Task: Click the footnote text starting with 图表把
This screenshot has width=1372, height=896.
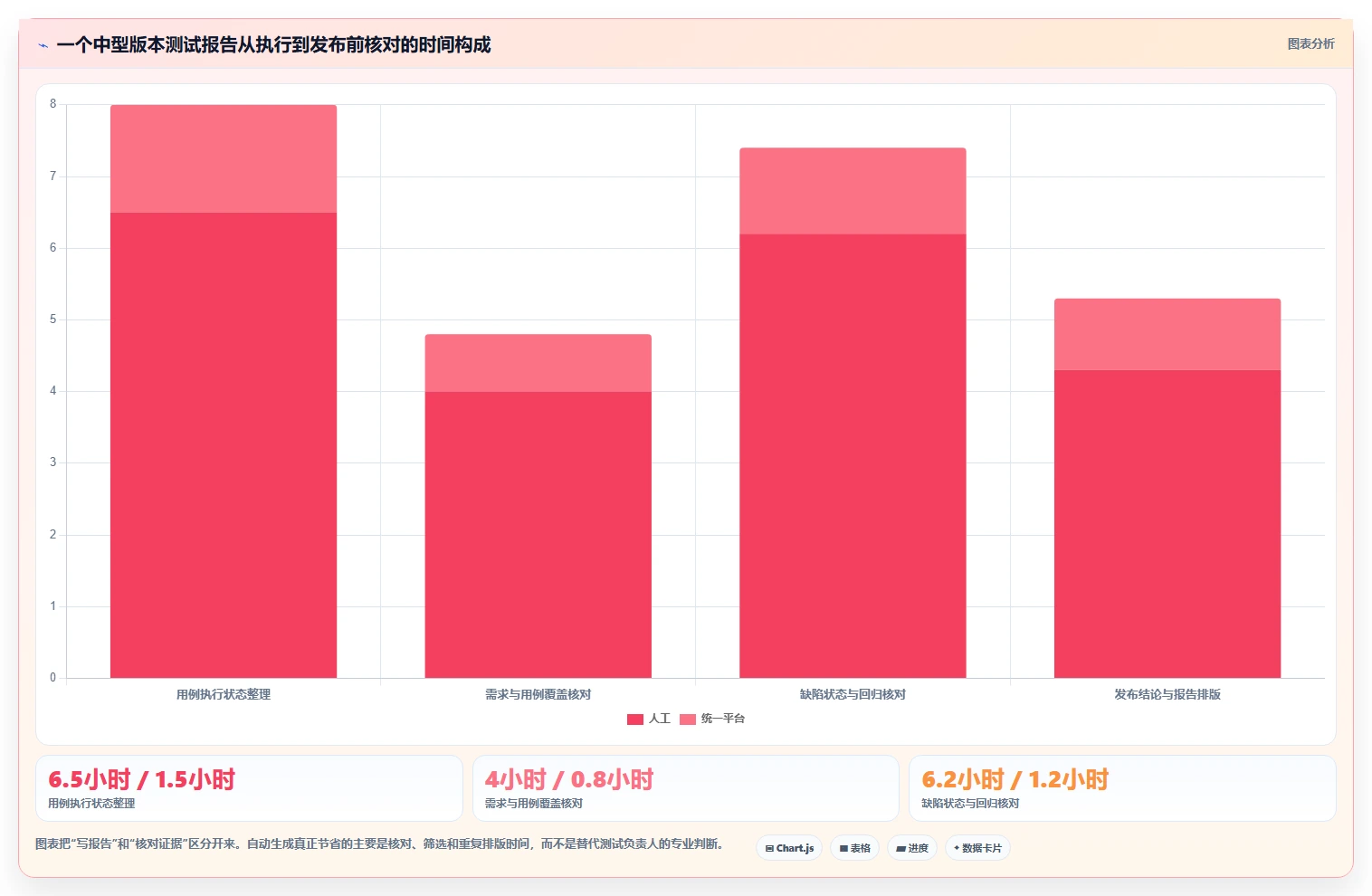Action: tap(379, 844)
